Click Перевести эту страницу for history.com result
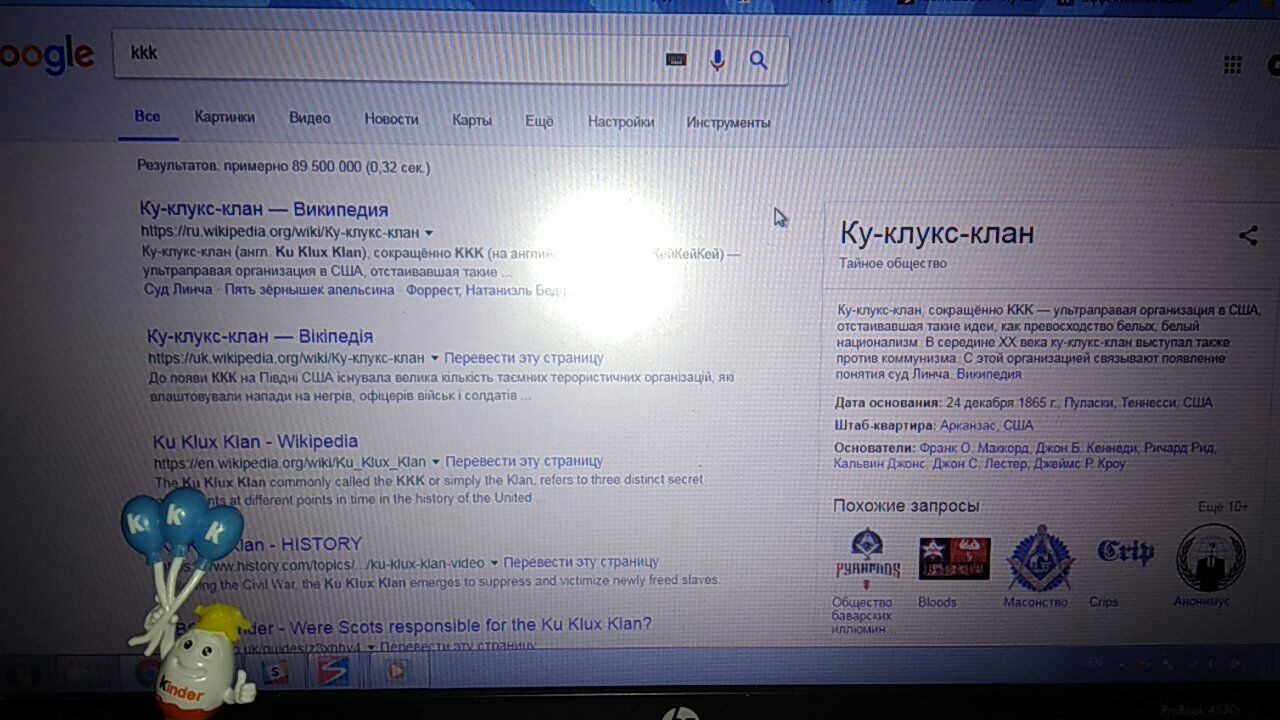Screen dimensions: 1280x720 tap(581, 562)
